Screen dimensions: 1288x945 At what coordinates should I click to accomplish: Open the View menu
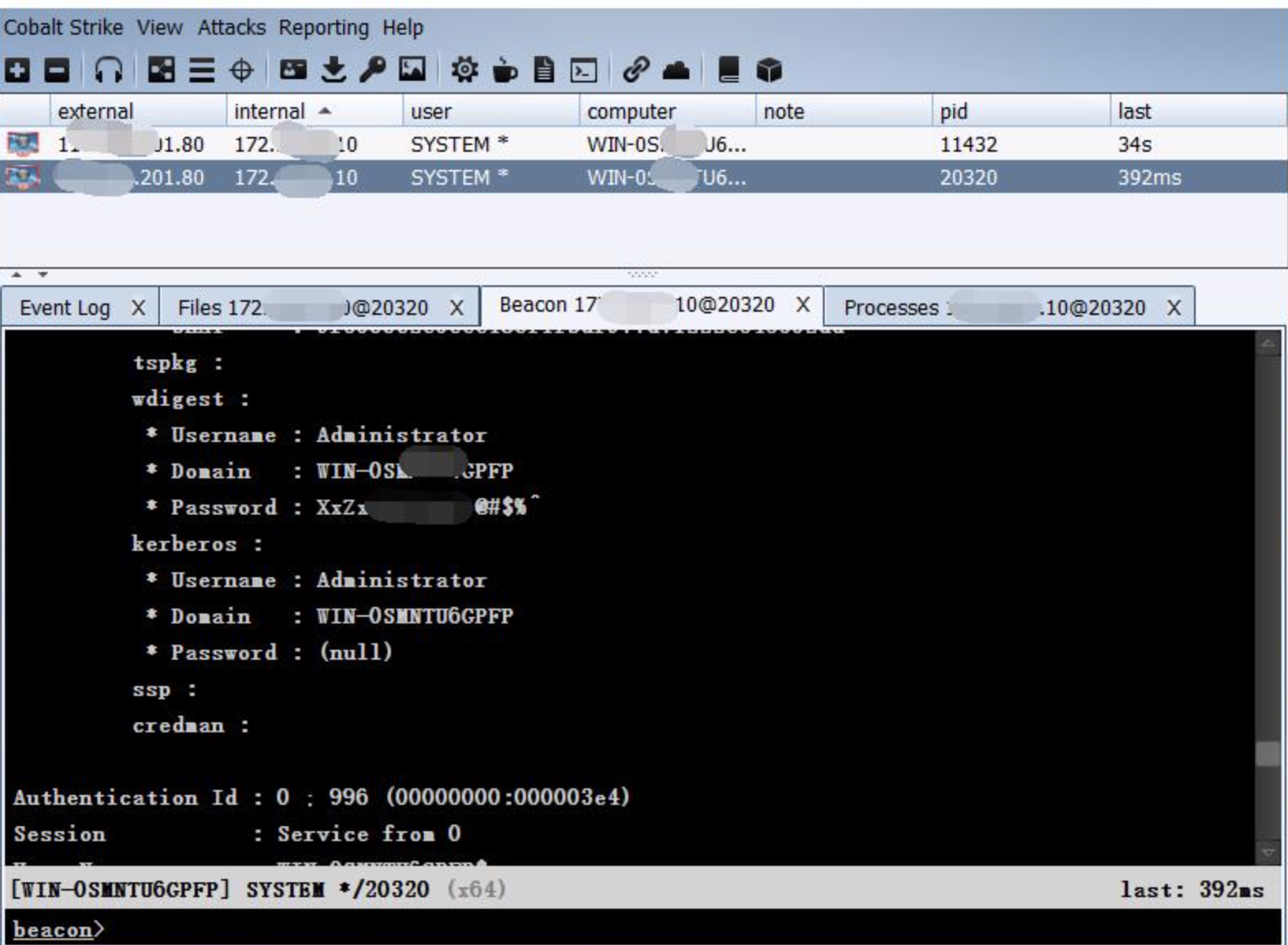(159, 27)
